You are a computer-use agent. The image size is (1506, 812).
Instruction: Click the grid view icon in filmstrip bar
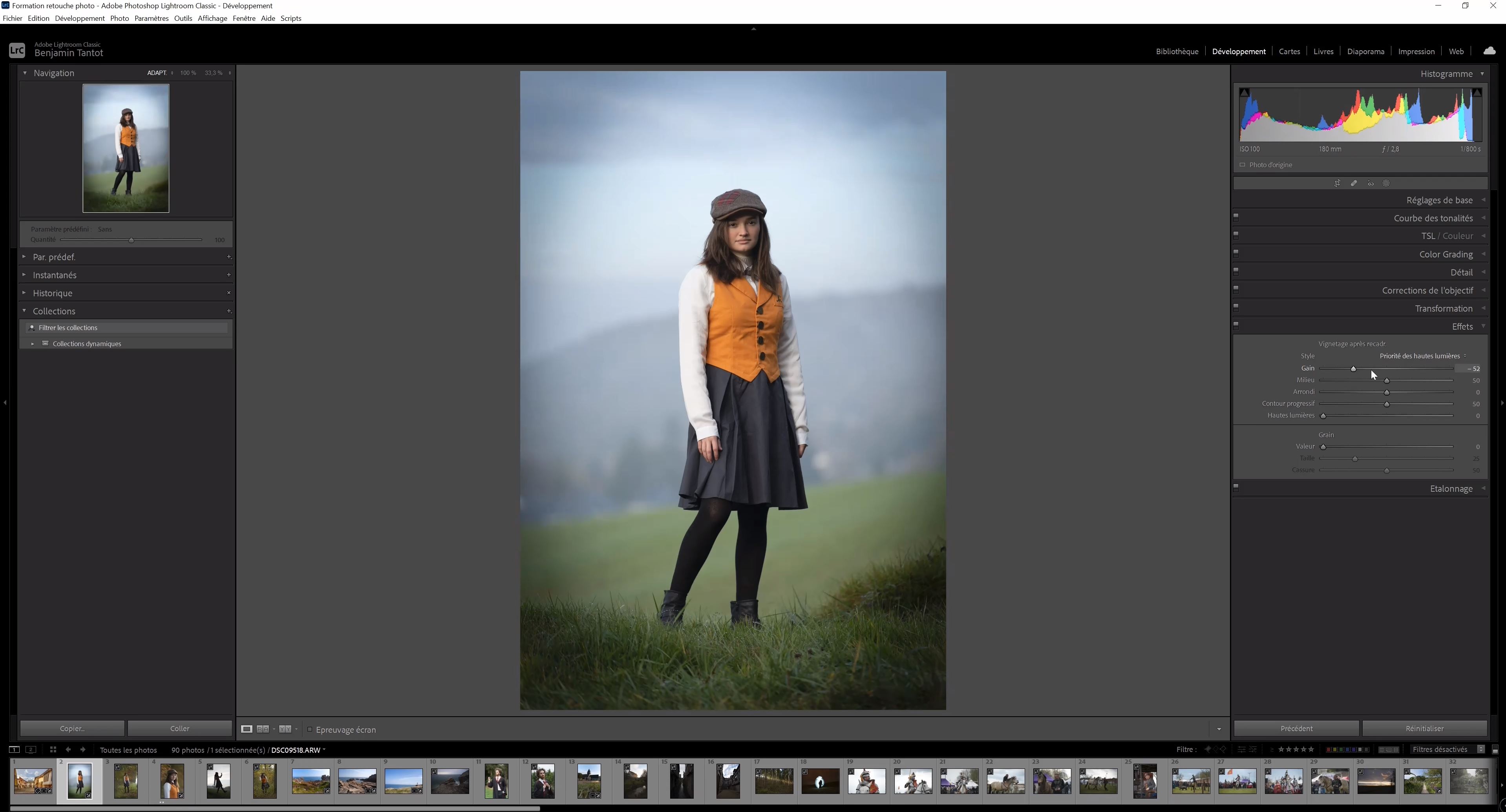click(x=53, y=750)
